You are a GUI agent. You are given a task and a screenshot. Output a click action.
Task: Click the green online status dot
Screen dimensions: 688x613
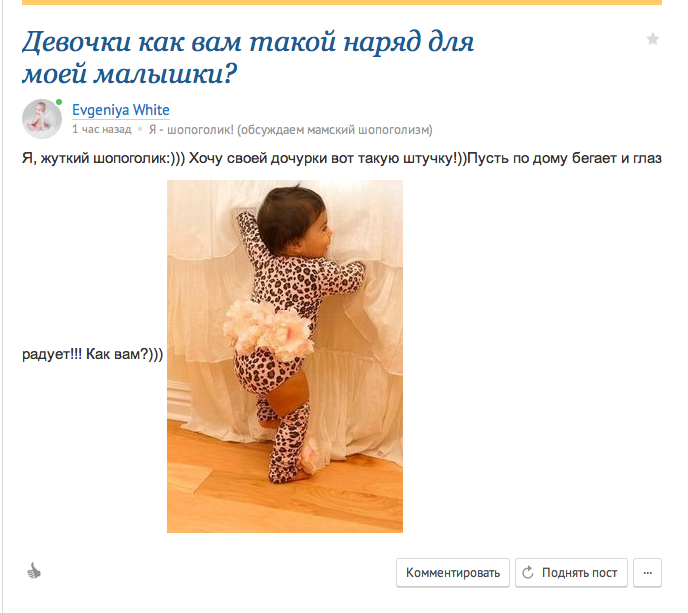(59, 102)
